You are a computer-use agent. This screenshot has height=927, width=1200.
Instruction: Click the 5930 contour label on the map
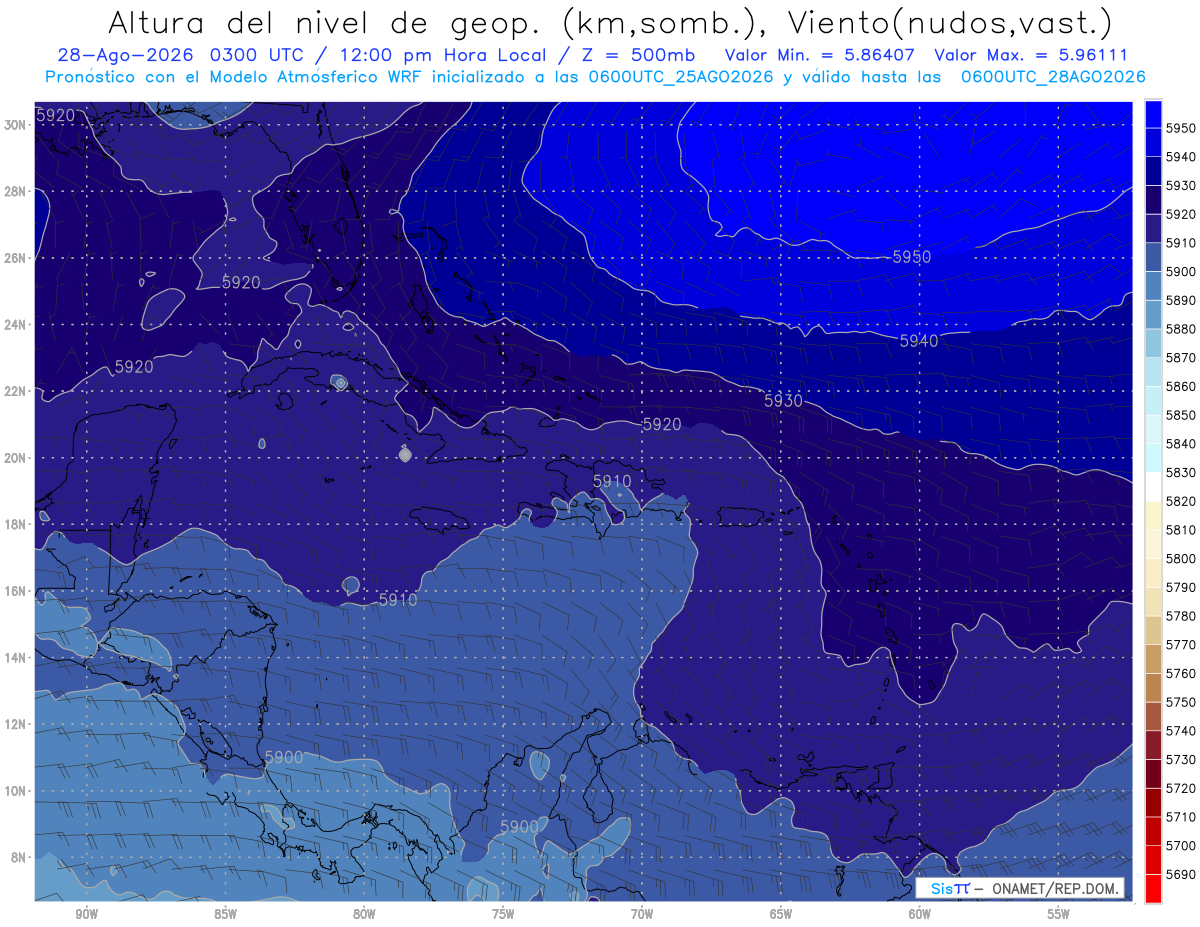click(783, 400)
